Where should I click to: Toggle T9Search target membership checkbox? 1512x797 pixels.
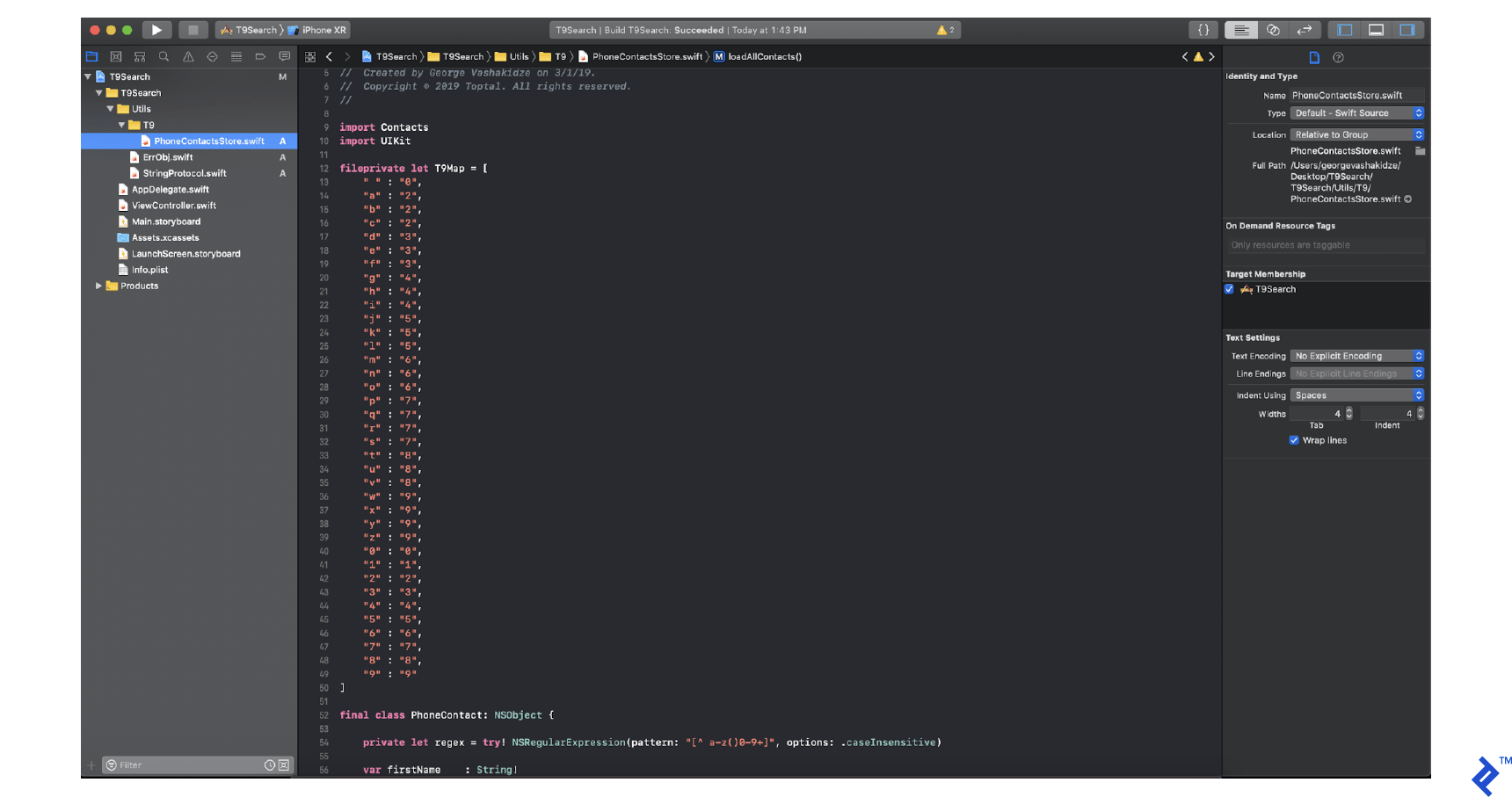tap(1229, 289)
